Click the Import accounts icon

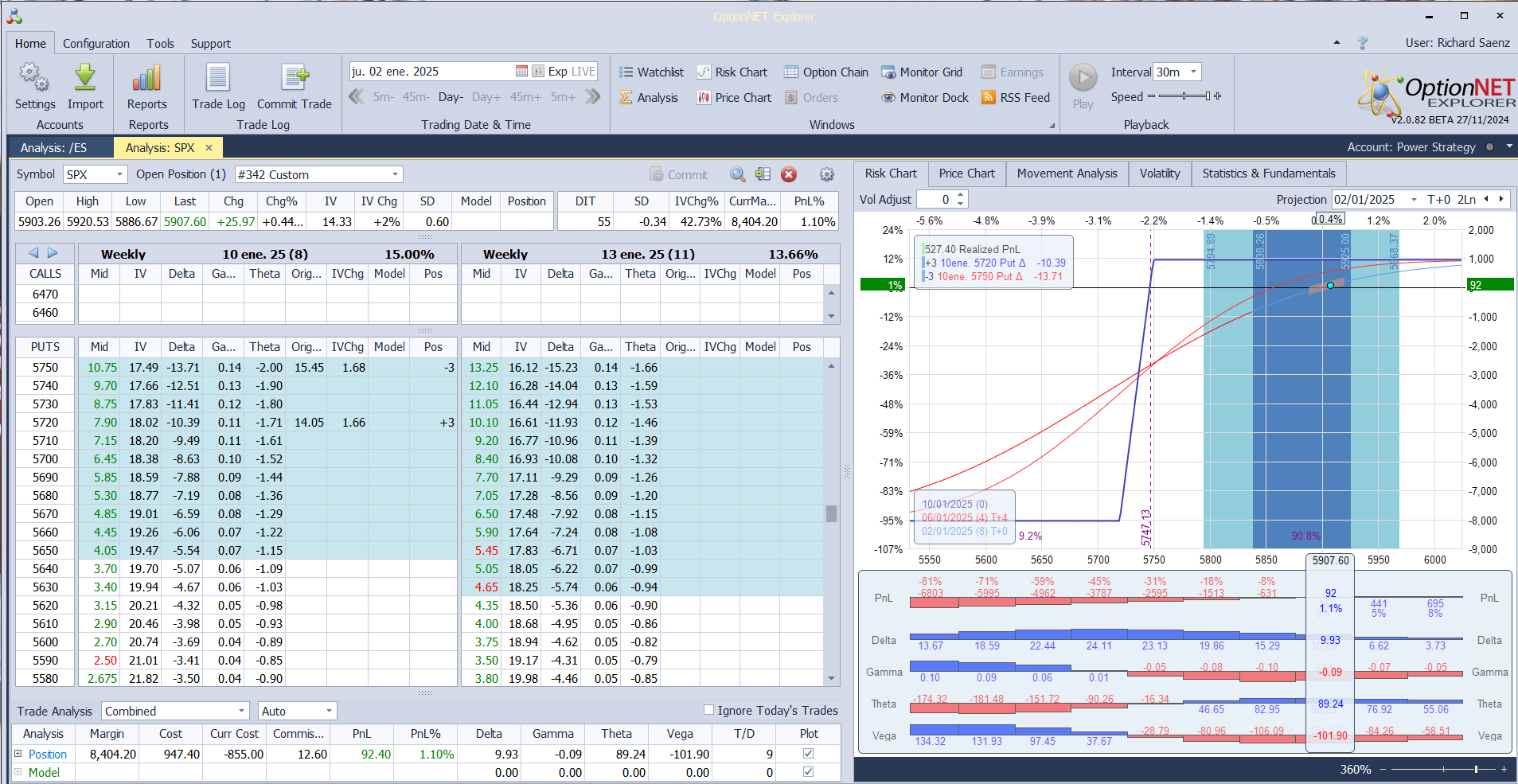tap(85, 86)
